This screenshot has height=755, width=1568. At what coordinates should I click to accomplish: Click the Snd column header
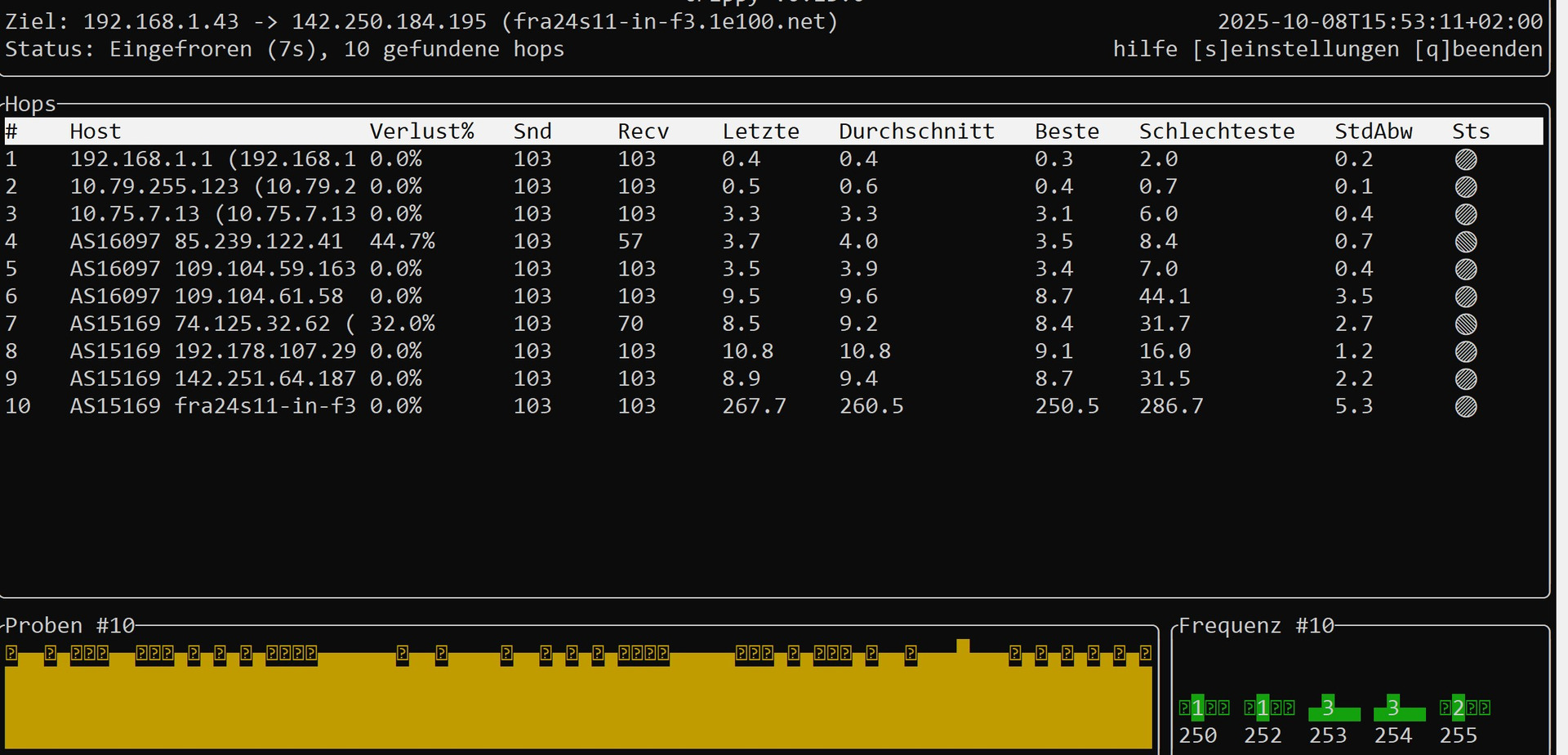click(x=532, y=132)
